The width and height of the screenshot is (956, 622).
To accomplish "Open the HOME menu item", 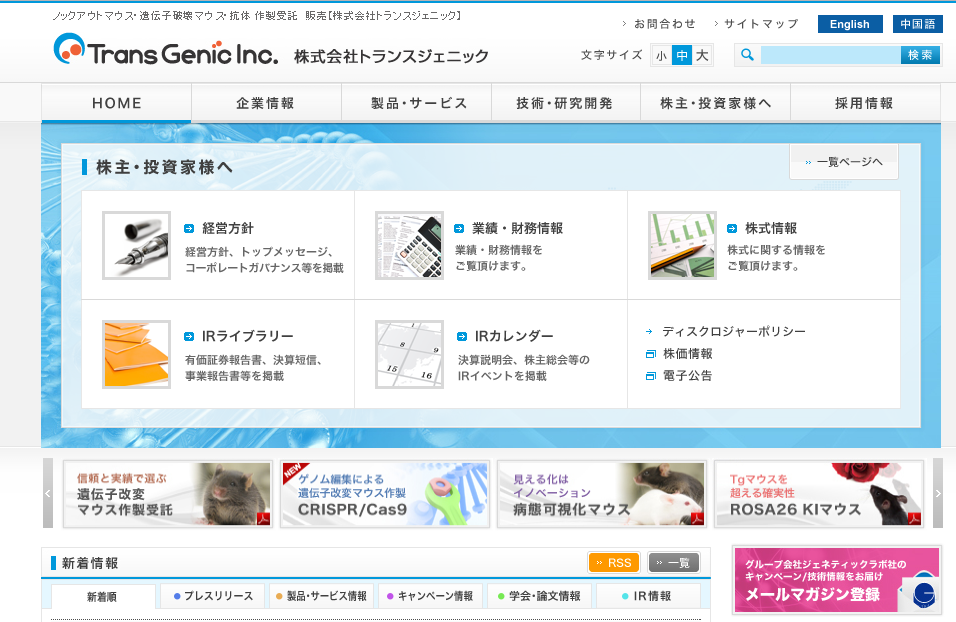I will [116, 103].
